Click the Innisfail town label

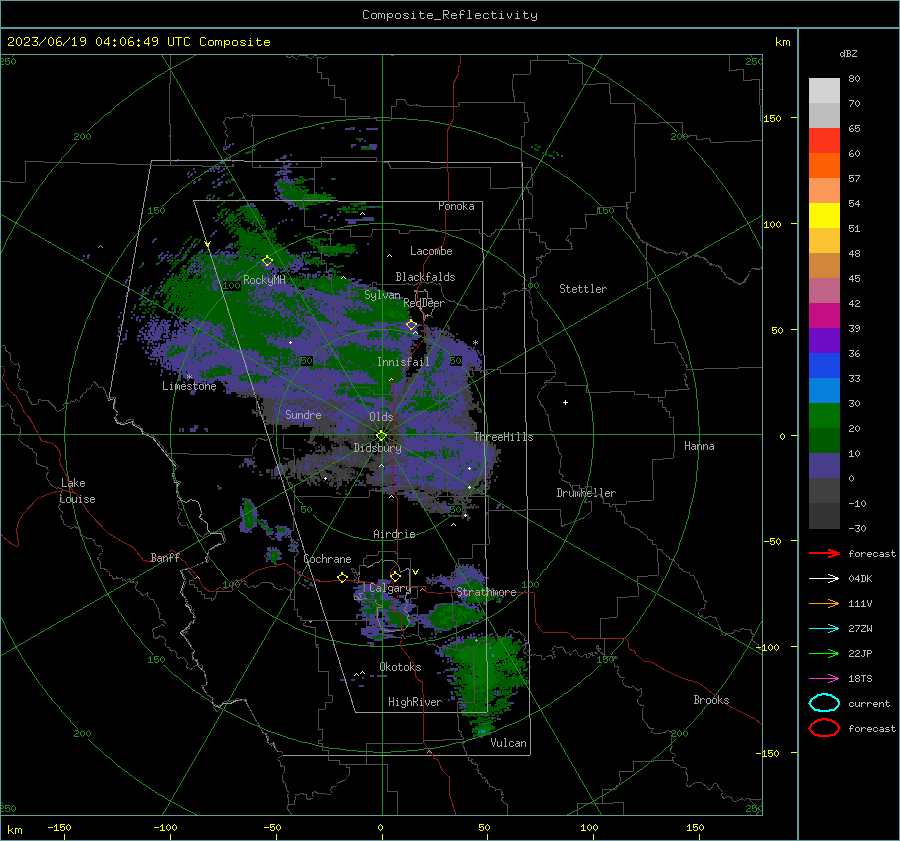pos(403,362)
